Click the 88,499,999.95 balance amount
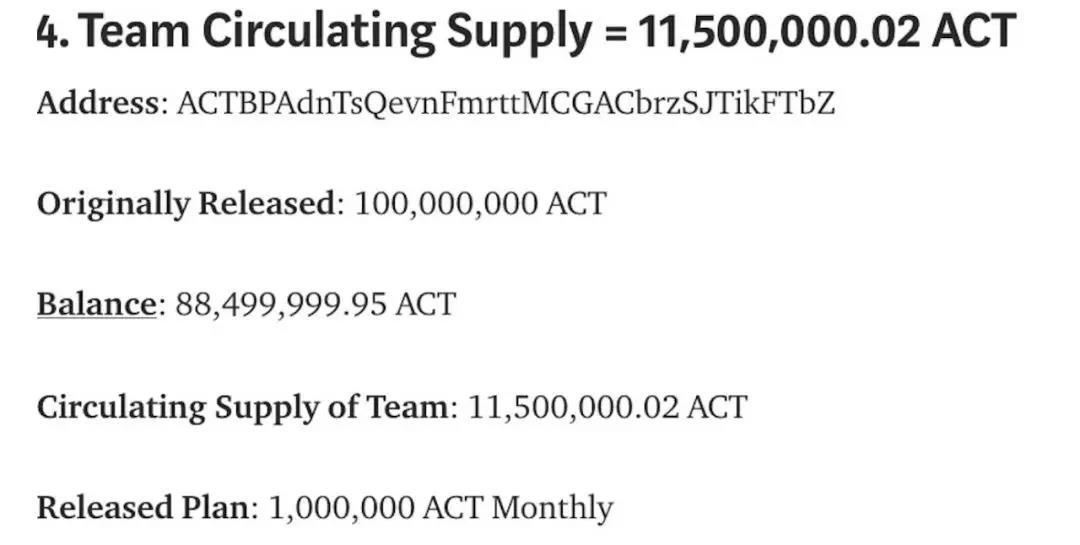The height and width of the screenshot is (545, 1080). [x=281, y=305]
